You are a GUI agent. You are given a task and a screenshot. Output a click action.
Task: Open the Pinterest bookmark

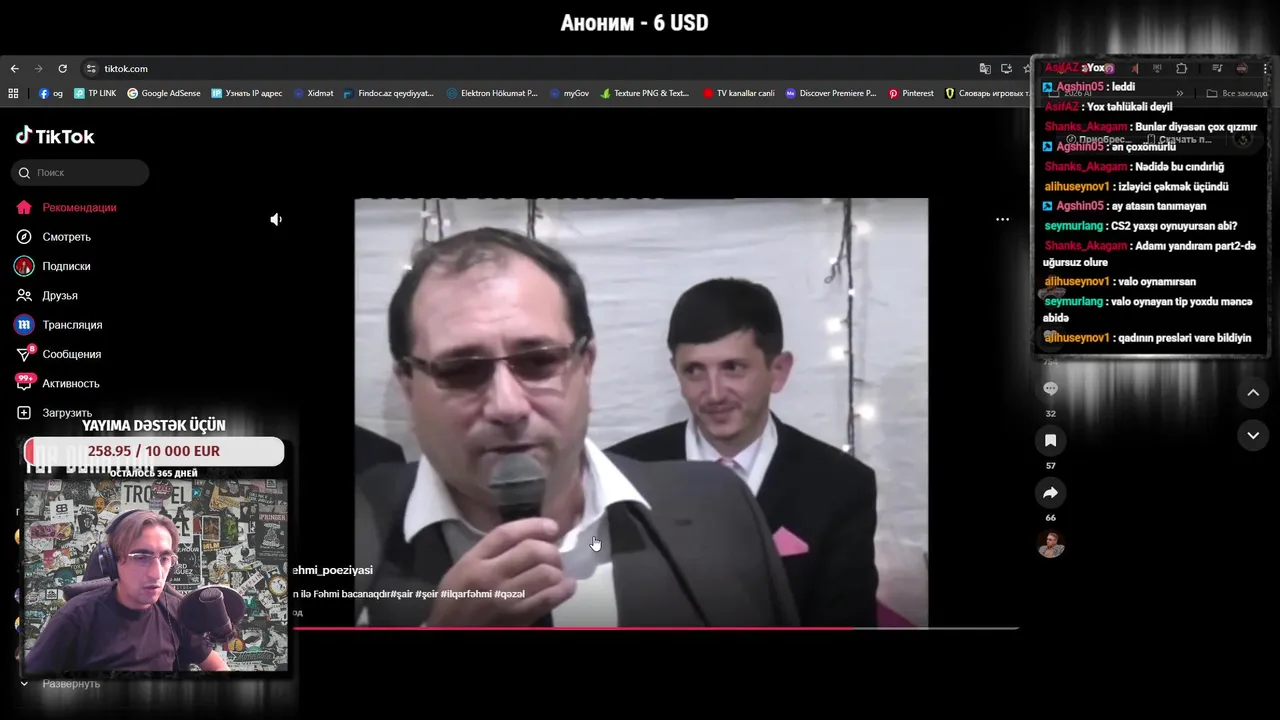(x=911, y=93)
